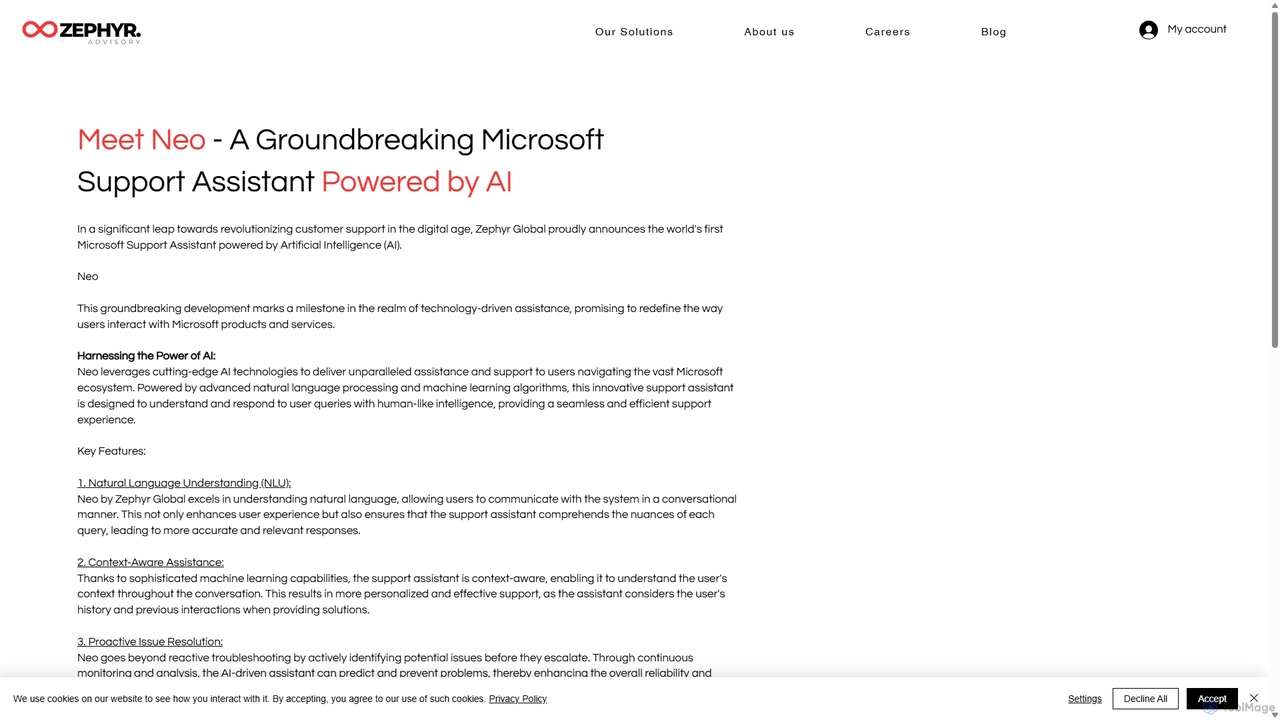1280x720 pixels.
Task: Go to the About us page
Action: (769, 32)
